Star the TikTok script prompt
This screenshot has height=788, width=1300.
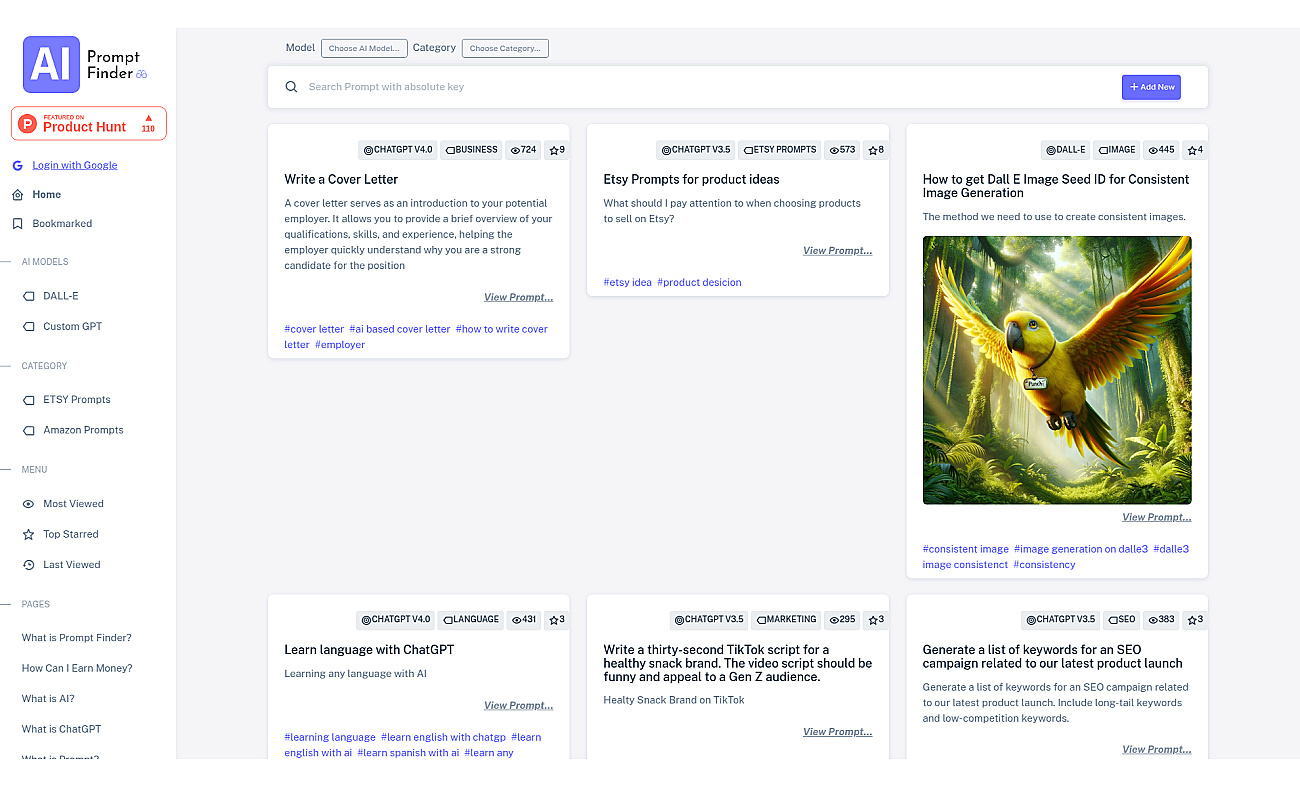(876, 620)
